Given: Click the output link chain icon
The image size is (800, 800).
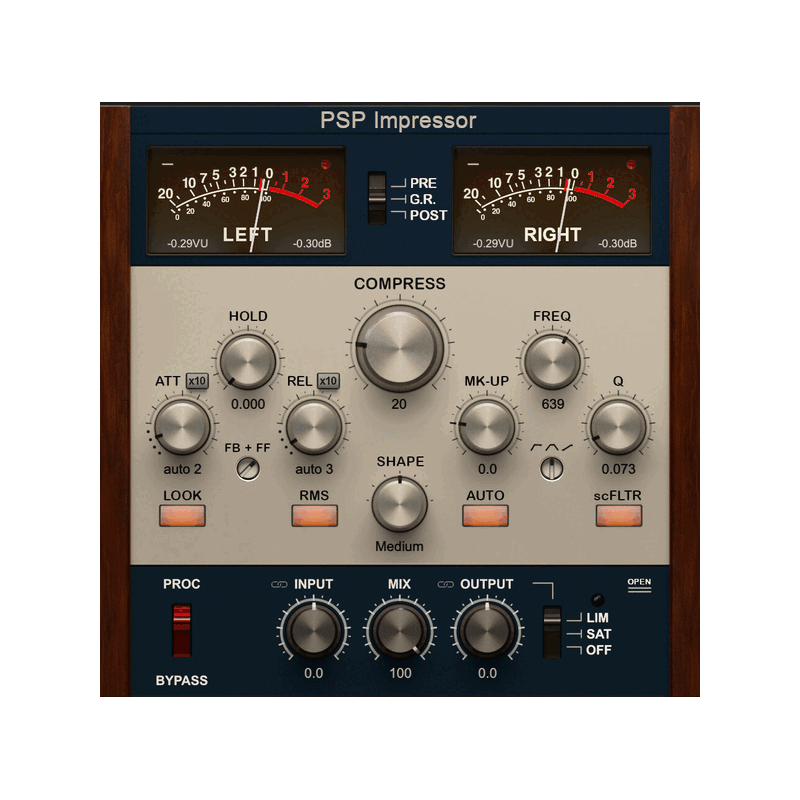Looking at the screenshot, I should [x=445, y=584].
